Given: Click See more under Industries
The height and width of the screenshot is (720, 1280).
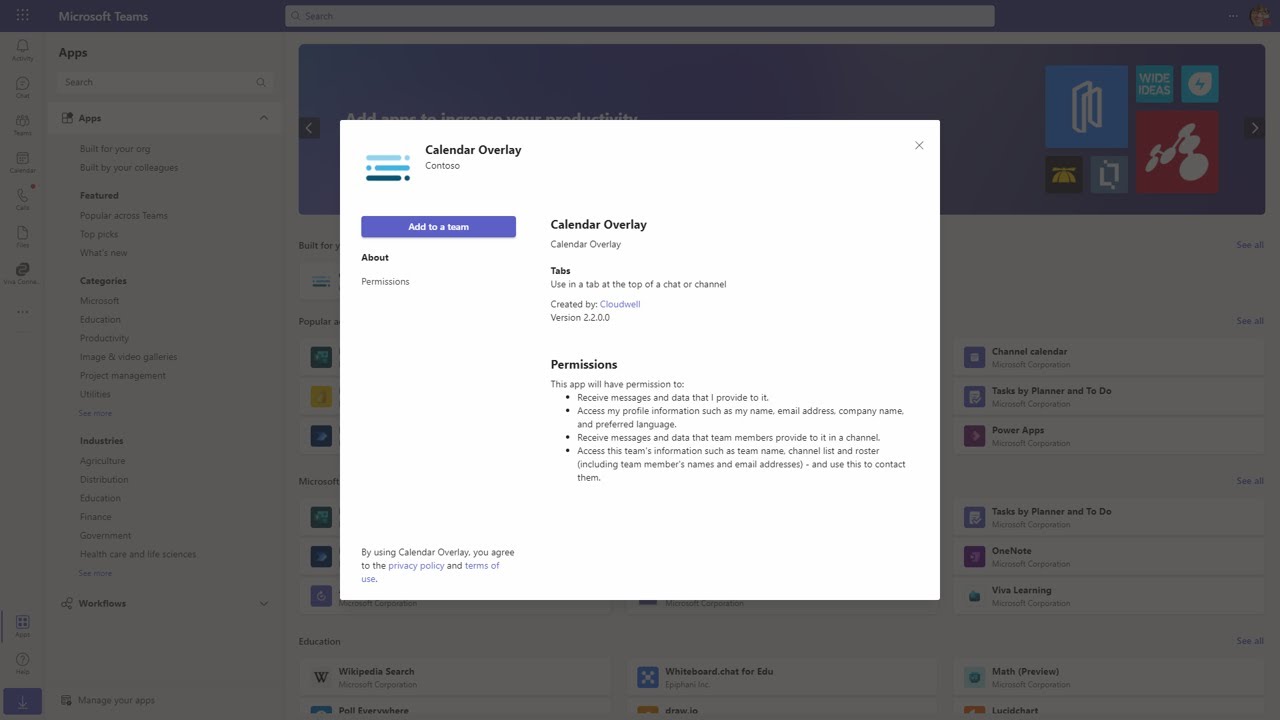Looking at the screenshot, I should pyautogui.click(x=96, y=573).
